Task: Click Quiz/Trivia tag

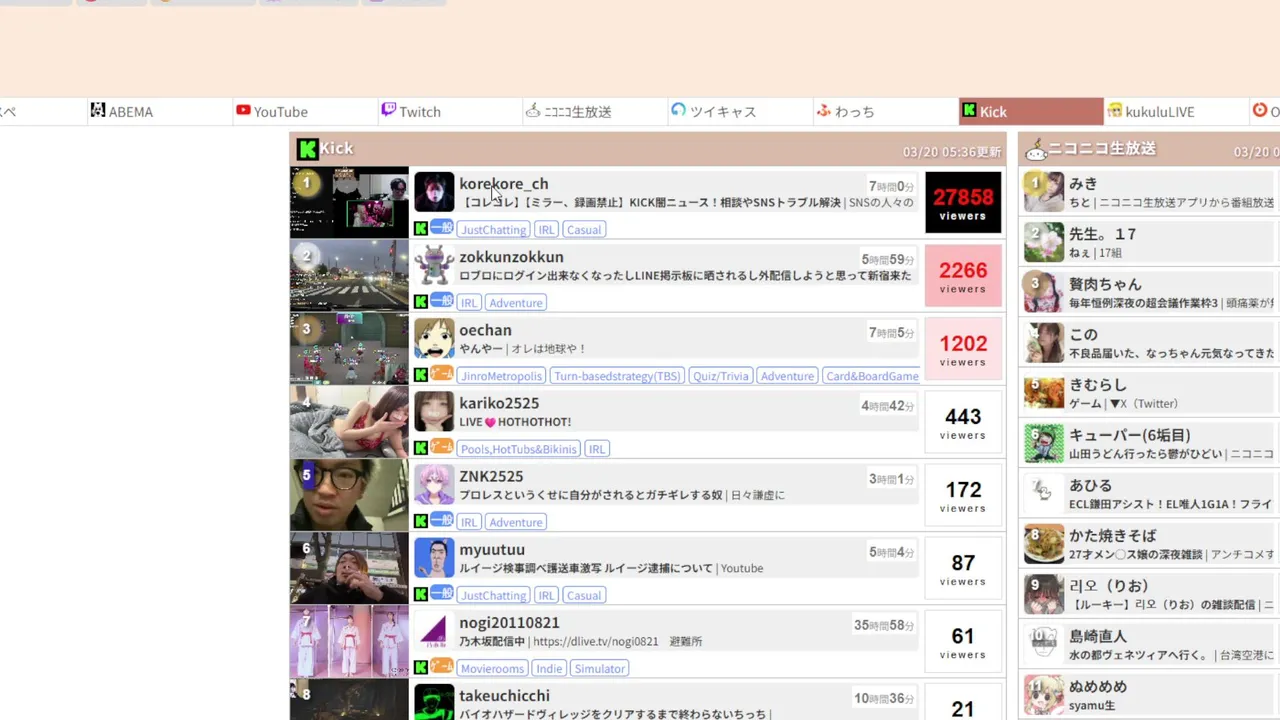Action: pyautogui.click(x=720, y=376)
